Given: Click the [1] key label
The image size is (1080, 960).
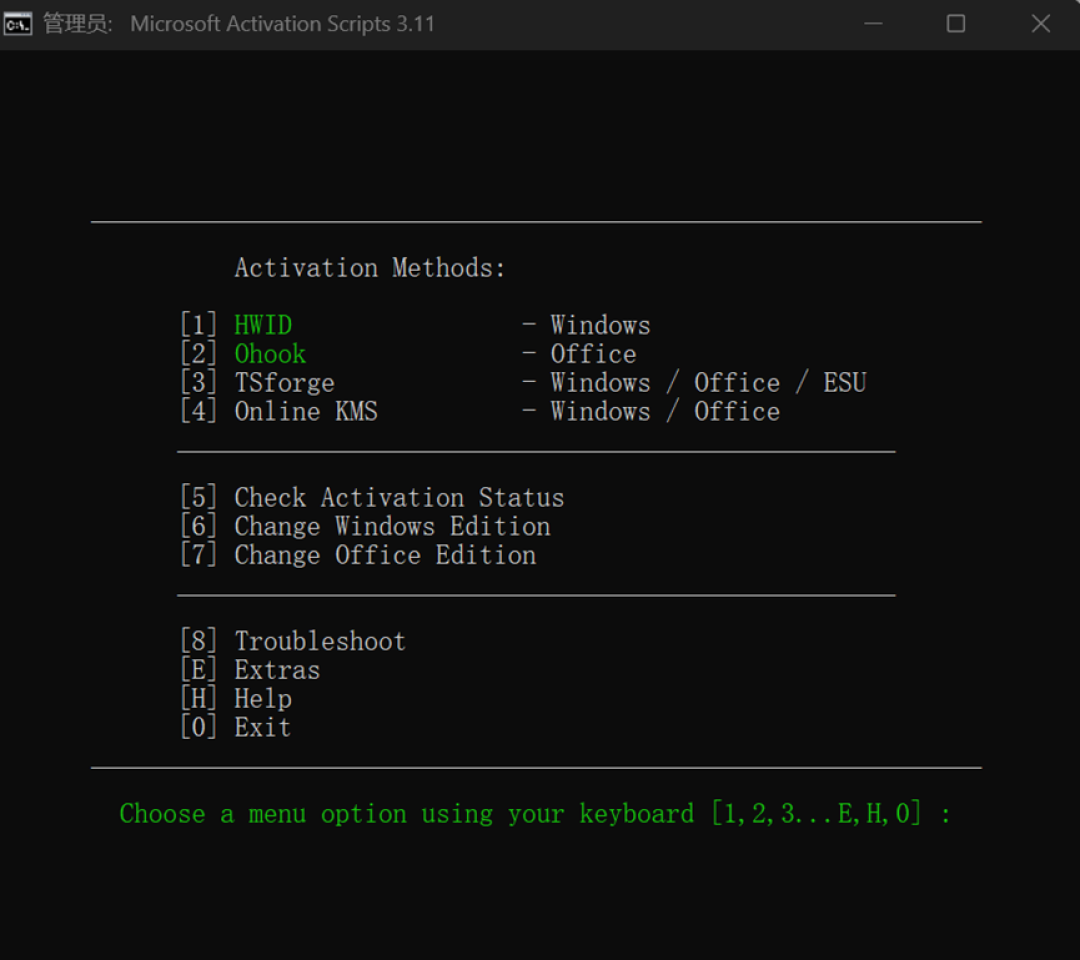Looking at the screenshot, I should [198, 325].
